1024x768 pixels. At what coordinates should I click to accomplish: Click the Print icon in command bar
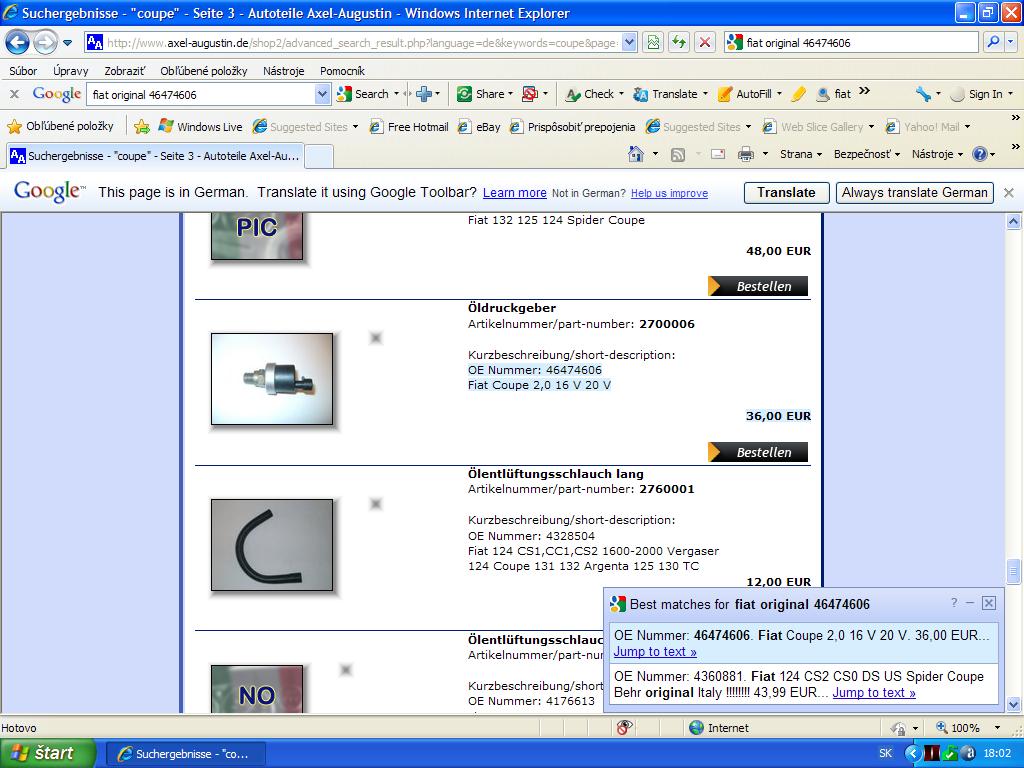(x=745, y=154)
